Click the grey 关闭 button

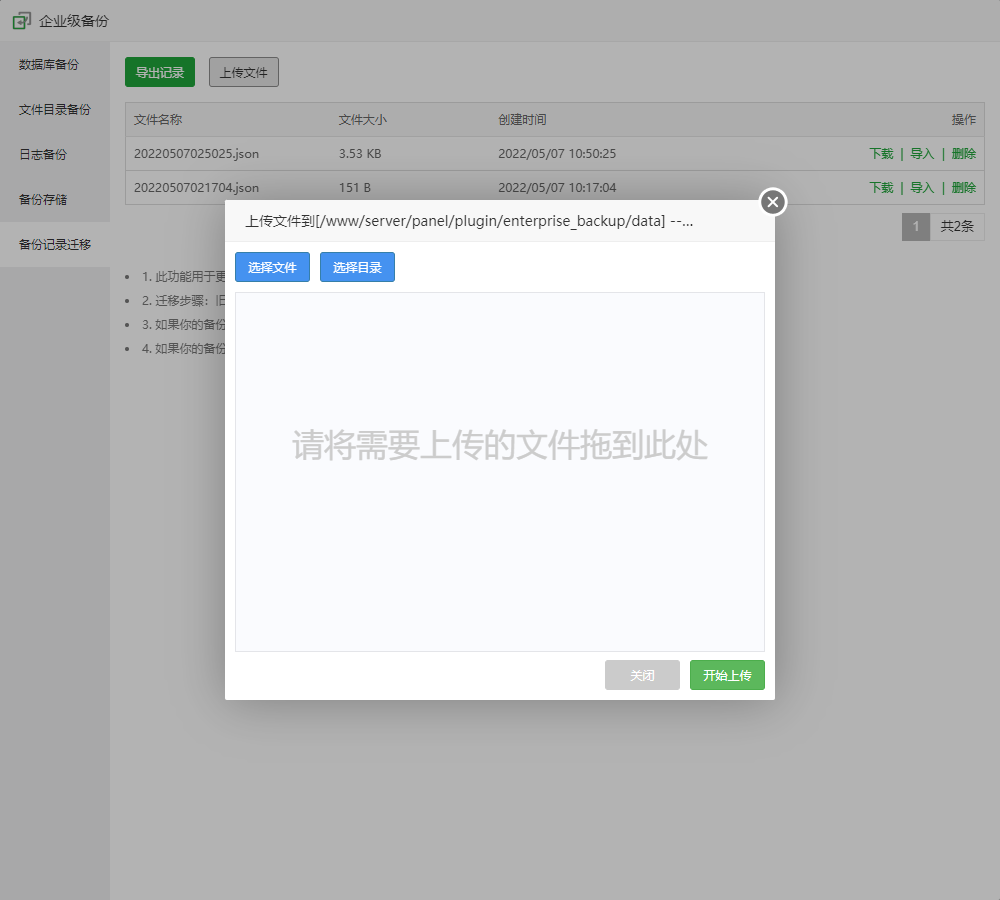click(x=642, y=675)
